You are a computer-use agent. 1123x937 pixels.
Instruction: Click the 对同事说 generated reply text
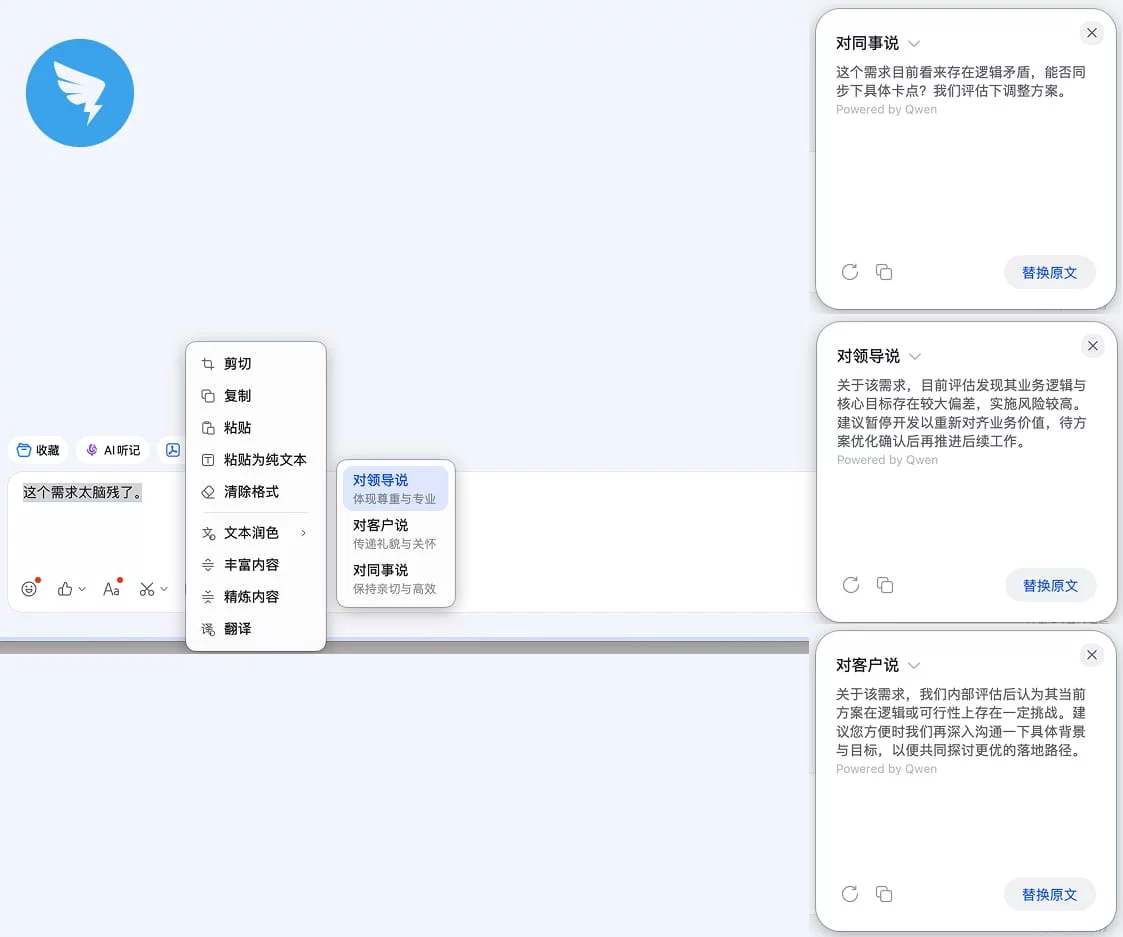tap(960, 82)
